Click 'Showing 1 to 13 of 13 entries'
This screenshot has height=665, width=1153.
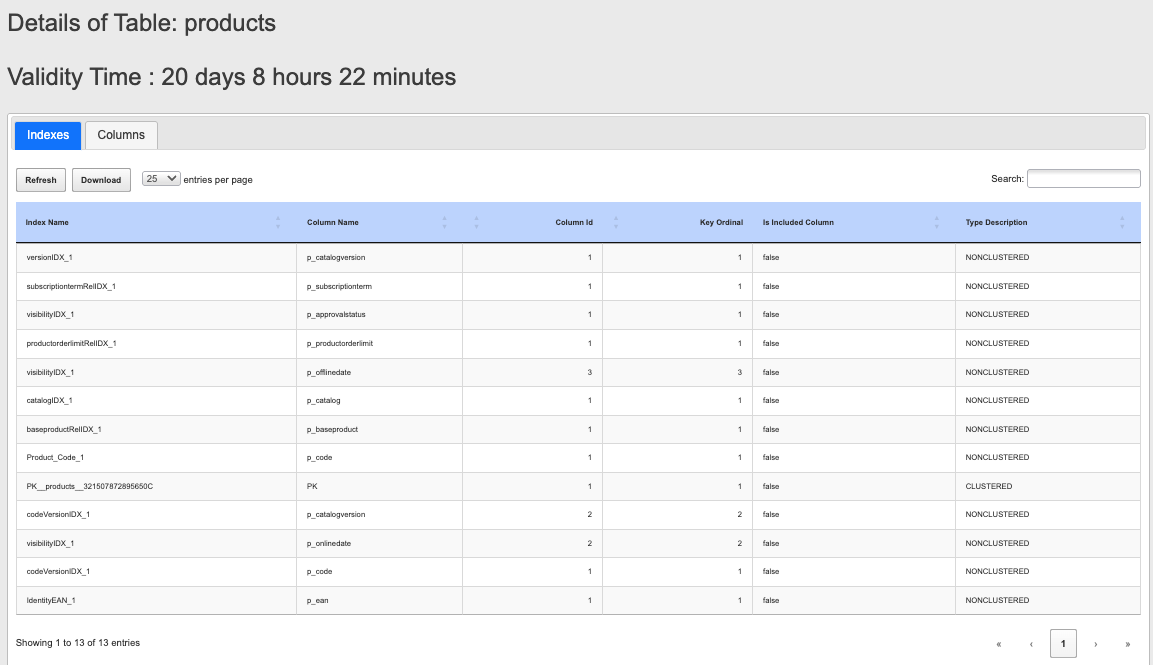tap(78, 643)
